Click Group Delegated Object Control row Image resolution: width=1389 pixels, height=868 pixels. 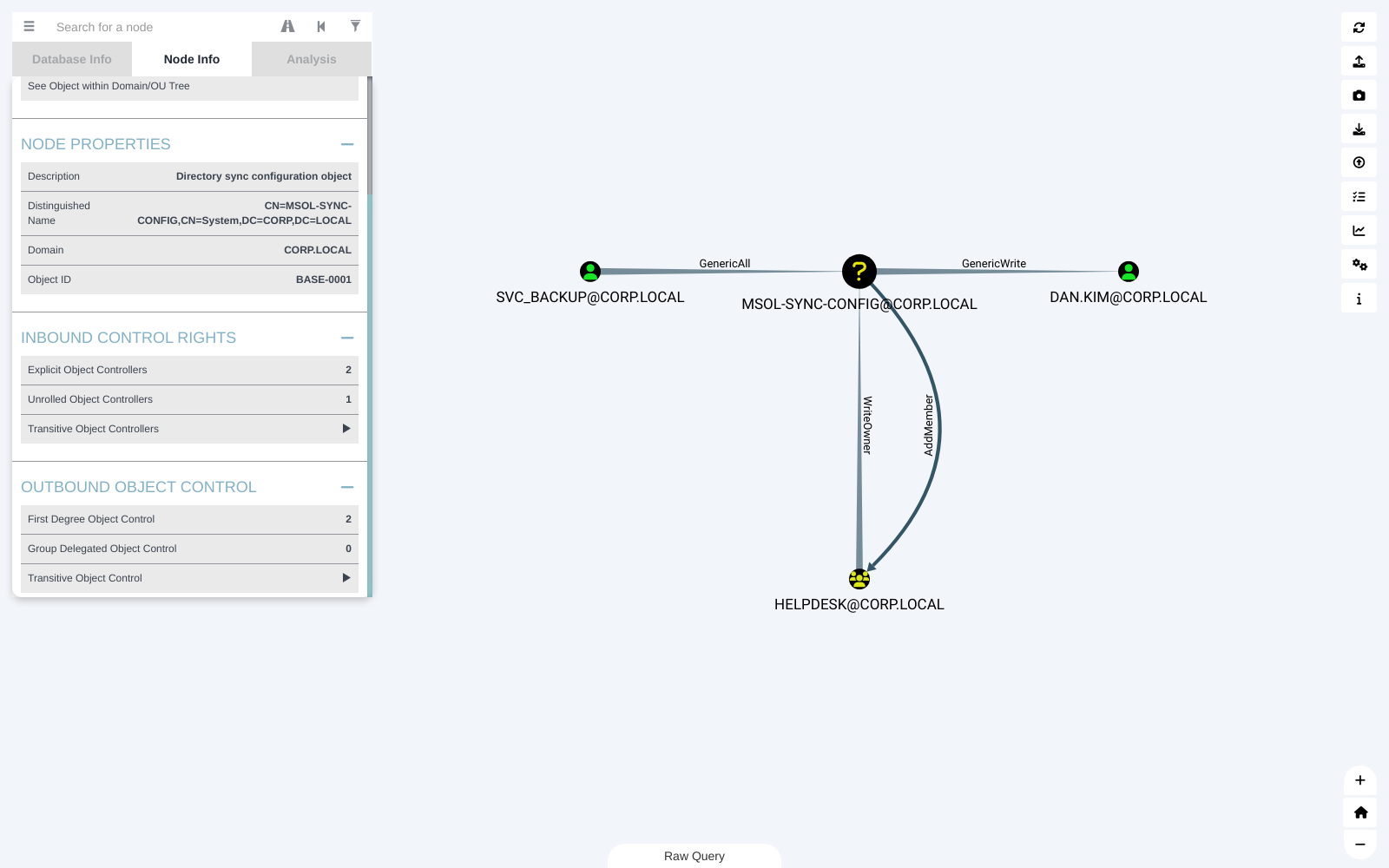pyautogui.click(x=189, y=549)
